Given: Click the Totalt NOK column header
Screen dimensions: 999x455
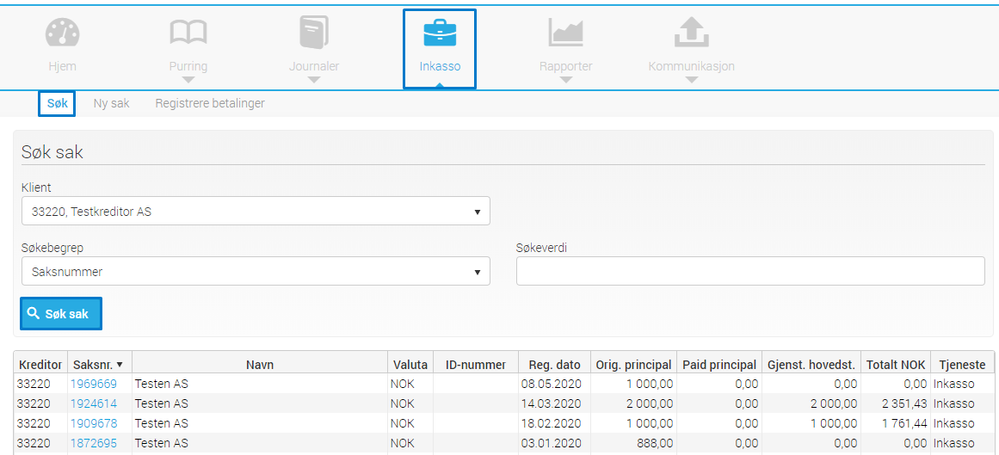Looking at the screenshot, I should 895,365.
